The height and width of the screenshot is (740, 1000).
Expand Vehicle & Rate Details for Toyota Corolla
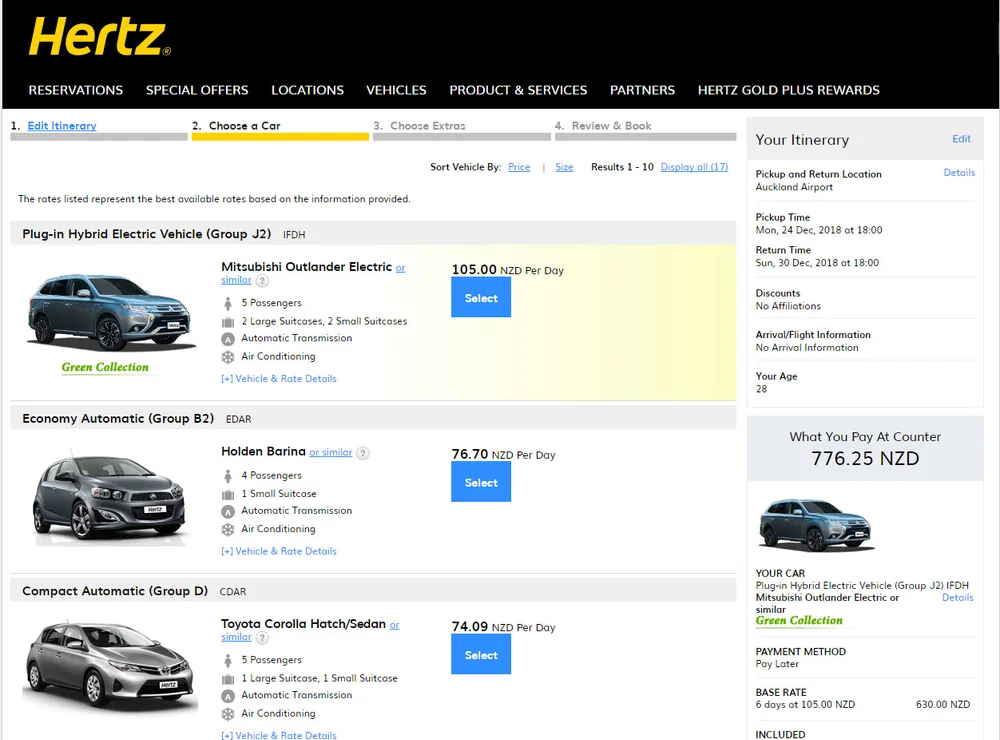point(279,736)
